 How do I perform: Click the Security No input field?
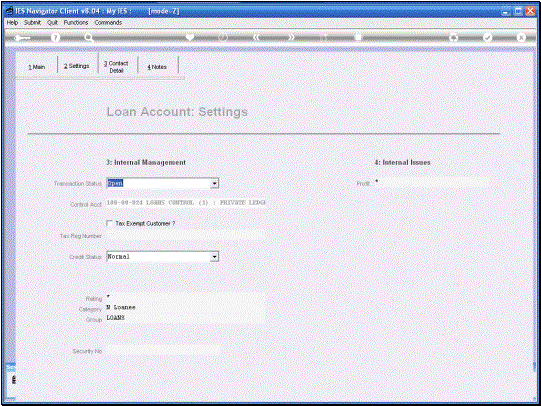(163, 351)
